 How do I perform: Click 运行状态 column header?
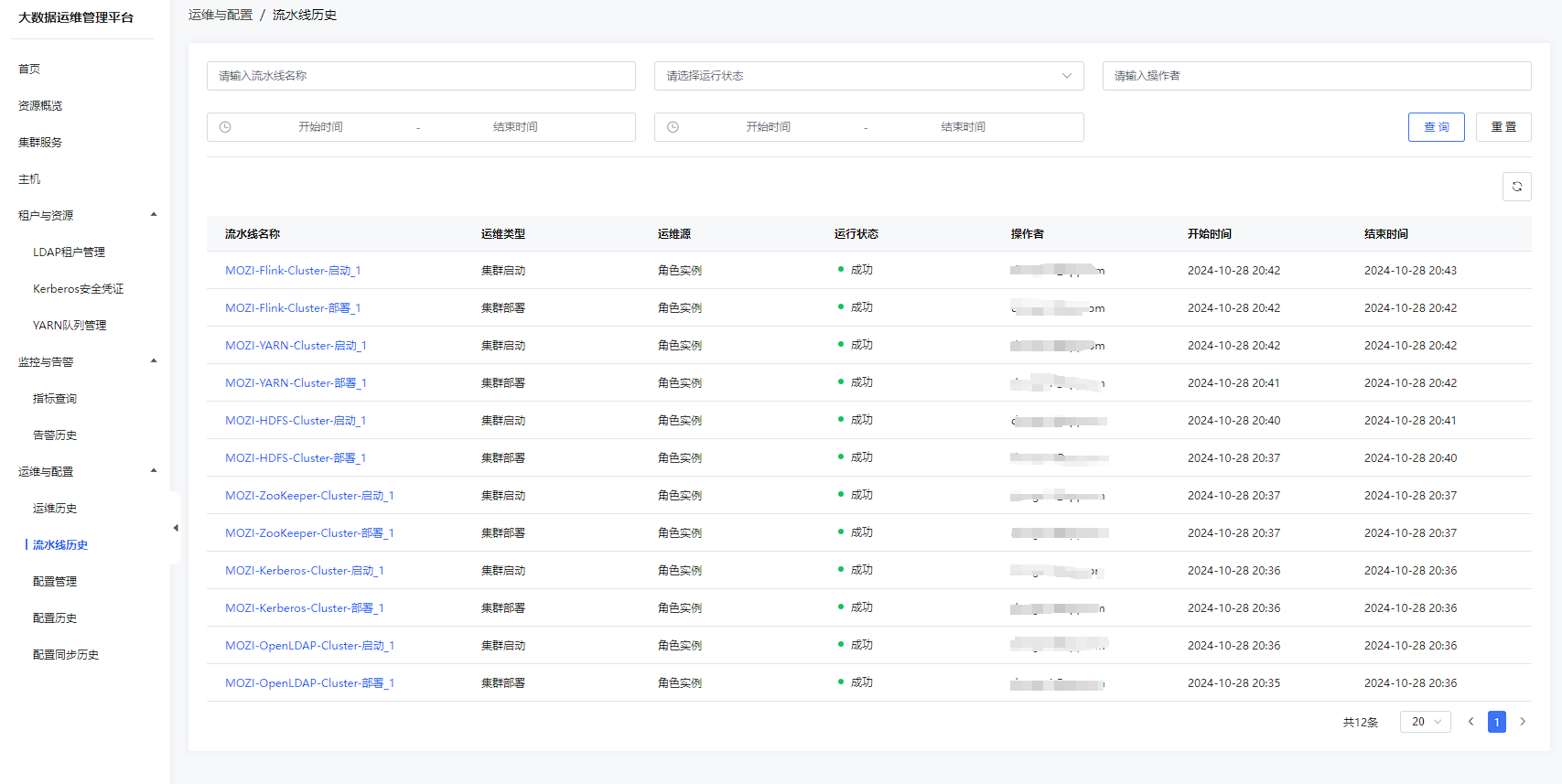click(856, 233)
